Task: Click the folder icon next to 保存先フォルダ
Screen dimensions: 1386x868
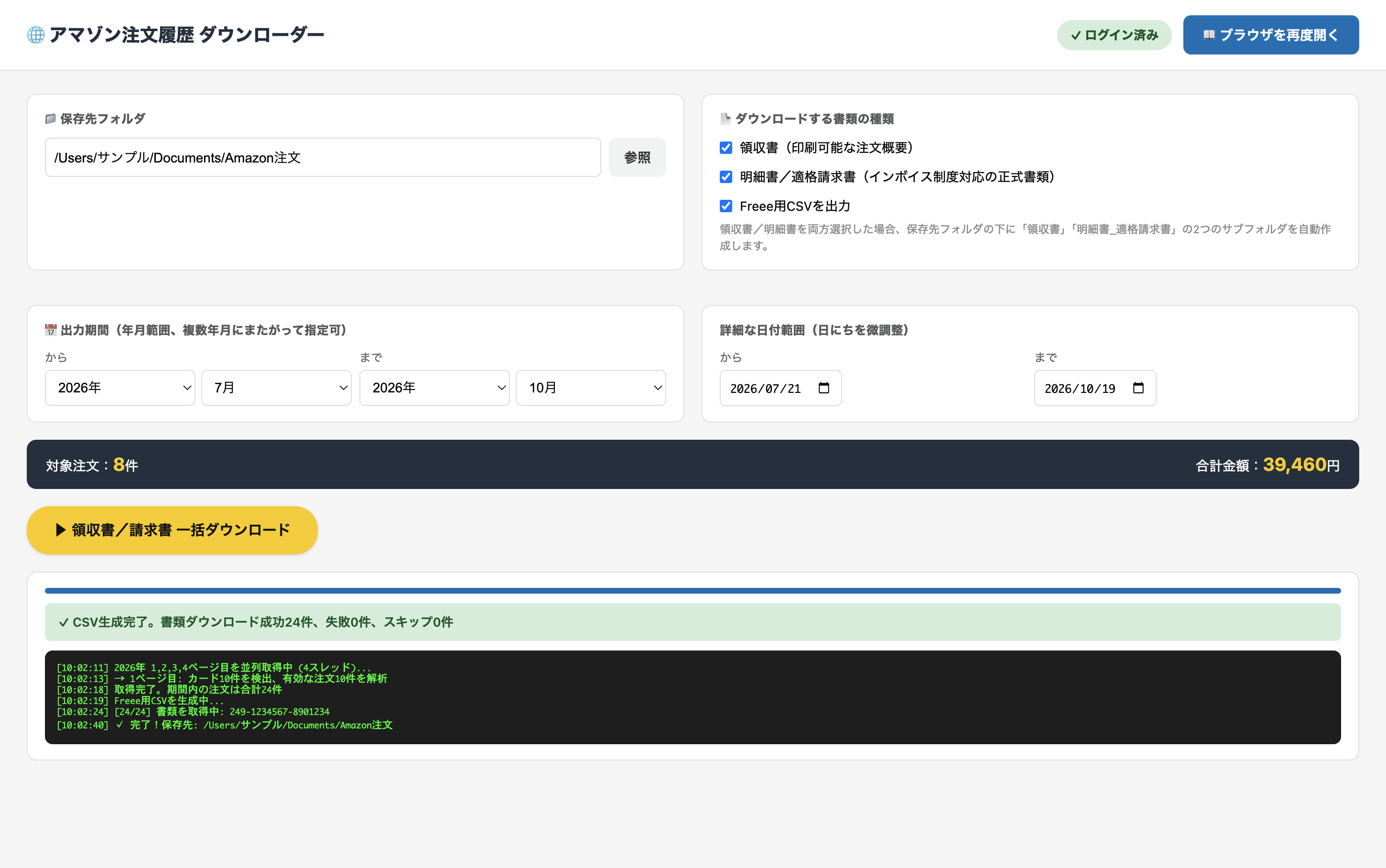Action: coord(51,119)
